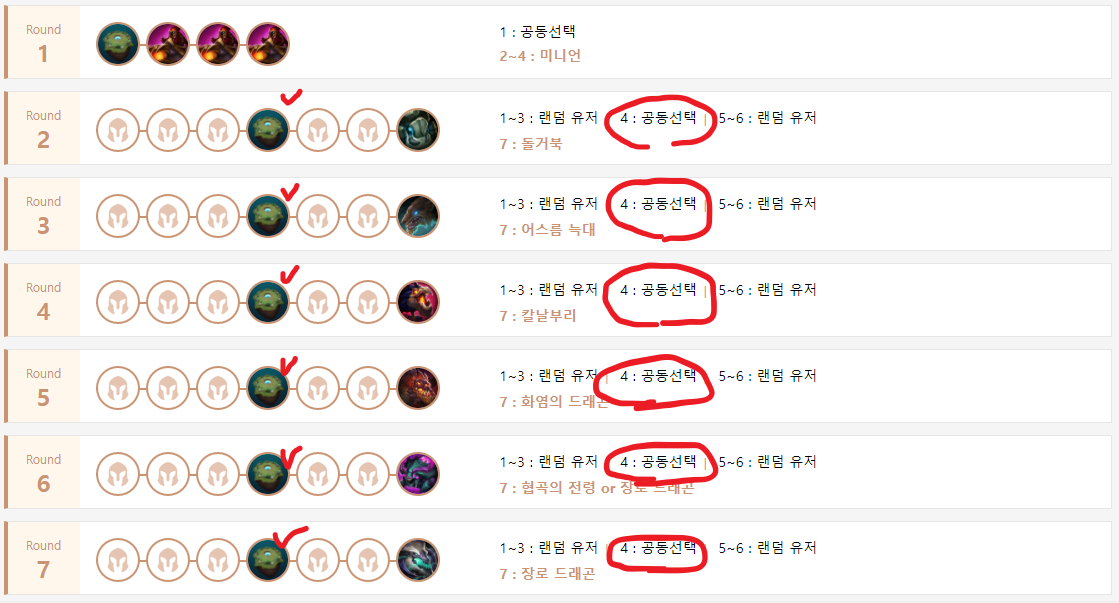Screen dimensions: 1119x603
Task: Click the check-marked carousel icon in Round 7
Action: point(268,560)
